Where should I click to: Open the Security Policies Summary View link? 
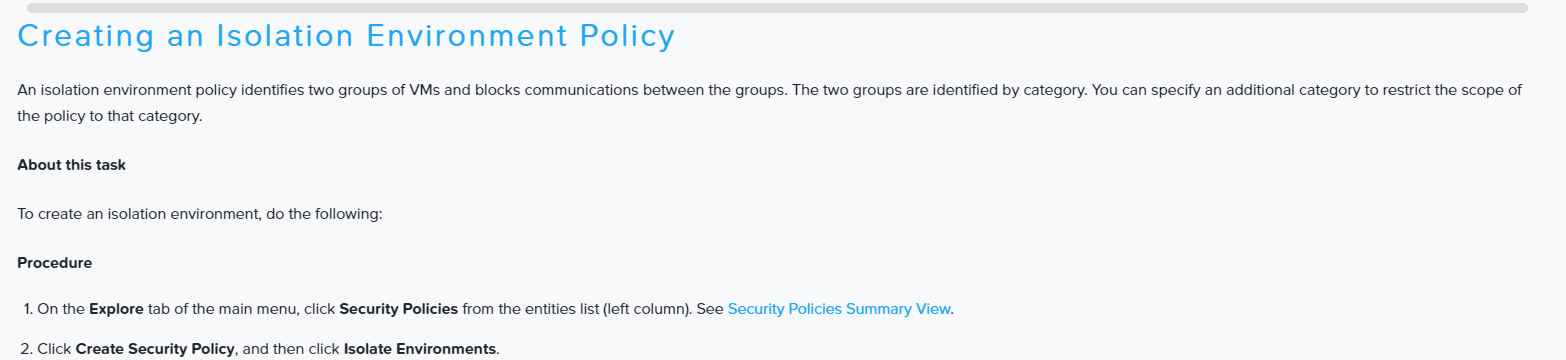[x=839, y=309]
